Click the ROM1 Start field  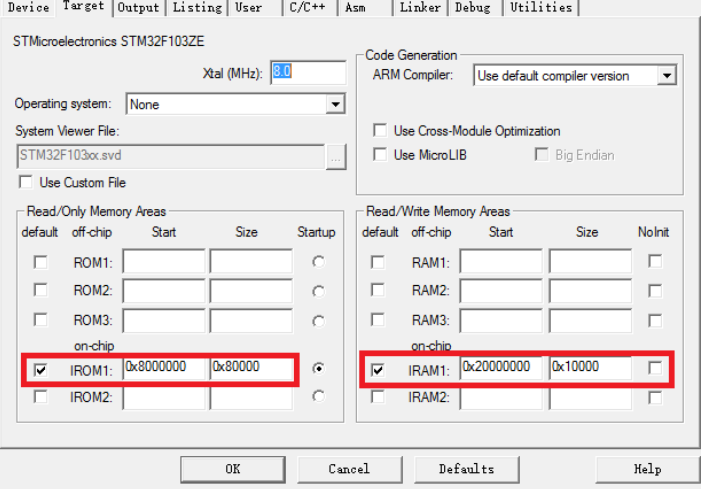(164, 261)
